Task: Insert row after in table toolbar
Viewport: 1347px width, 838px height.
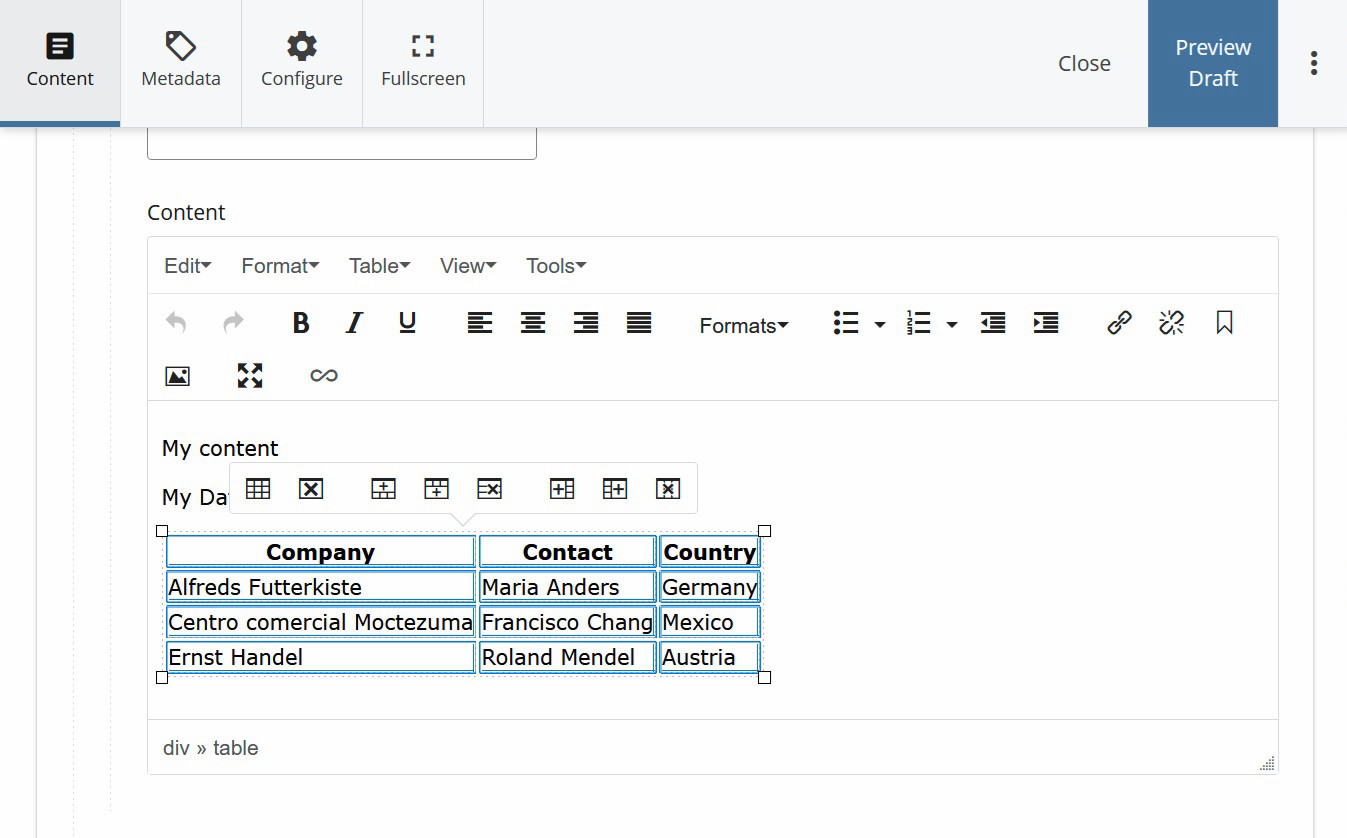Action: (x=437, y=489)
